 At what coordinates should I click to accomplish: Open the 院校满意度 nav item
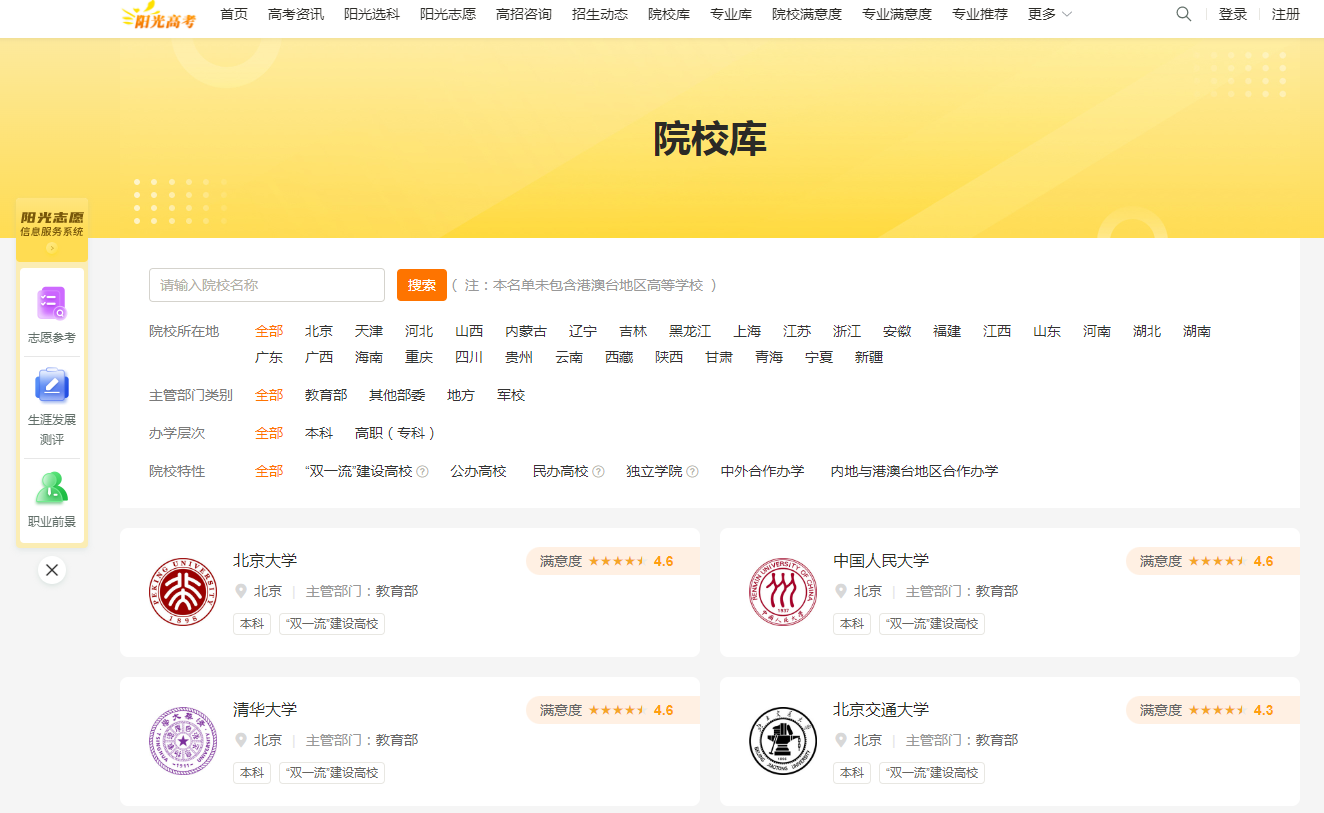[x=807, y=14]
